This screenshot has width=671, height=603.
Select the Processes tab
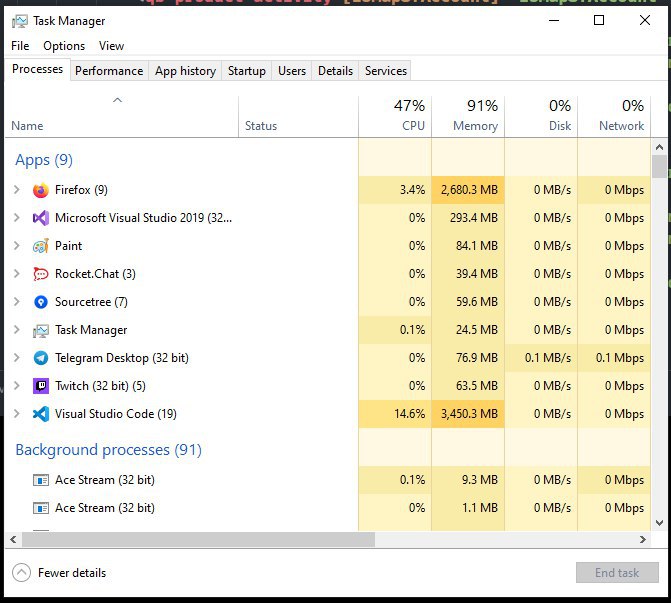38,69
